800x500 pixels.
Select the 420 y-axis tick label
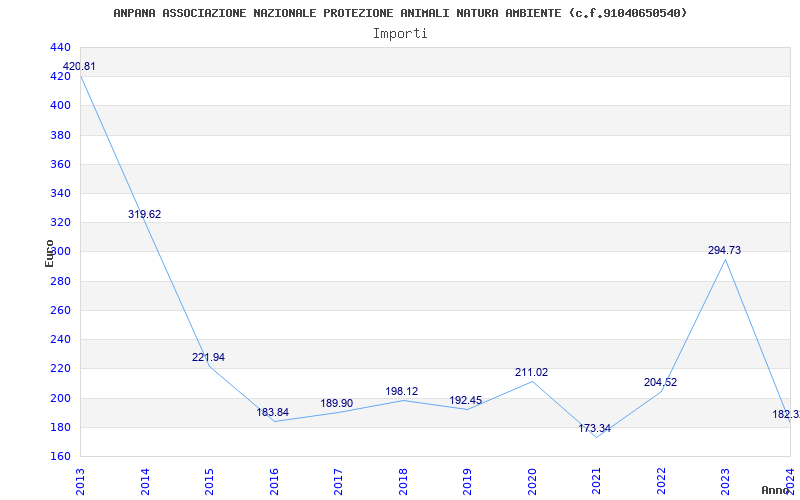click(x=60, y=77)
